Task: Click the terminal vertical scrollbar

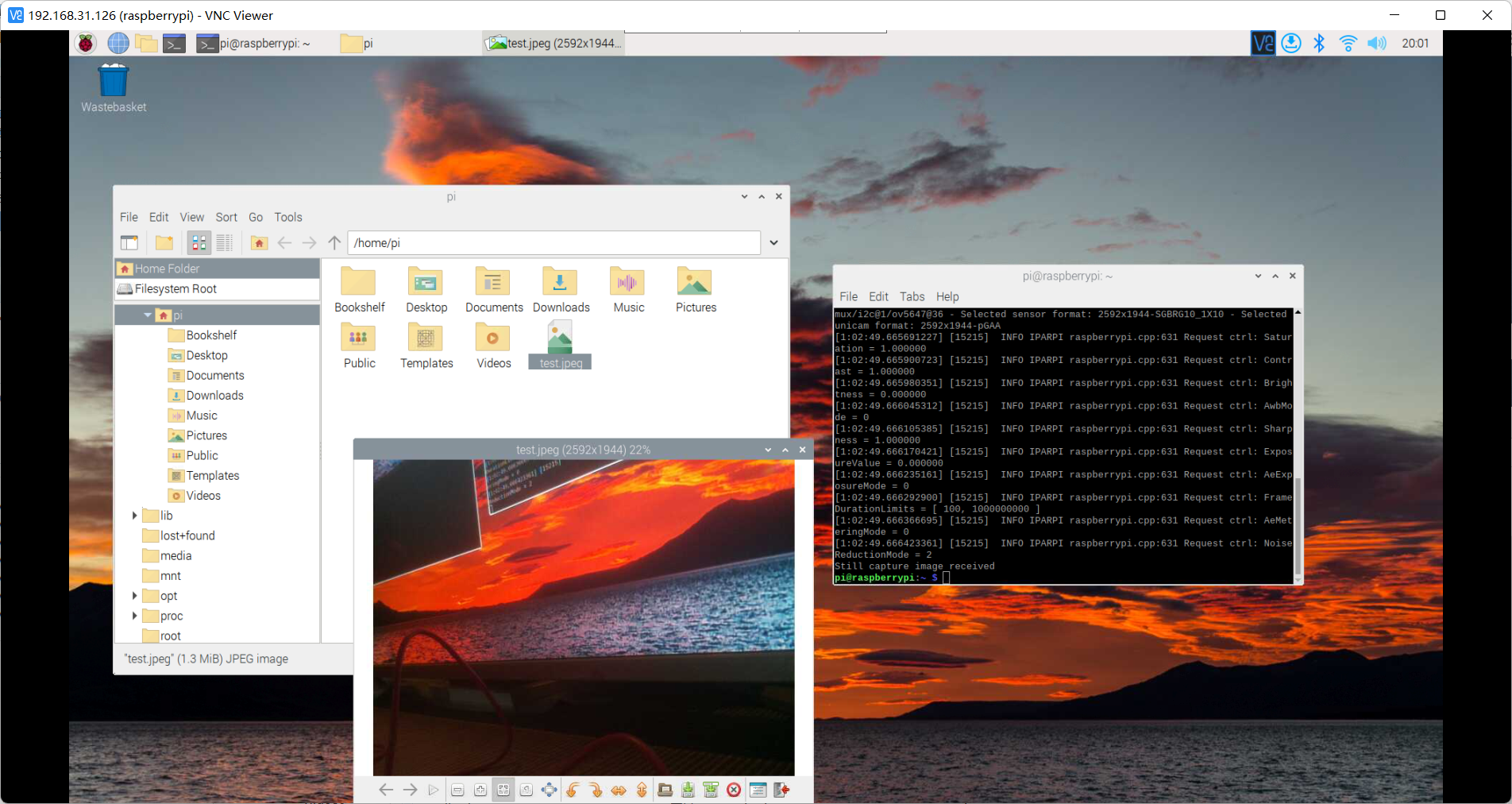Action: click(x=1298, y=524)
